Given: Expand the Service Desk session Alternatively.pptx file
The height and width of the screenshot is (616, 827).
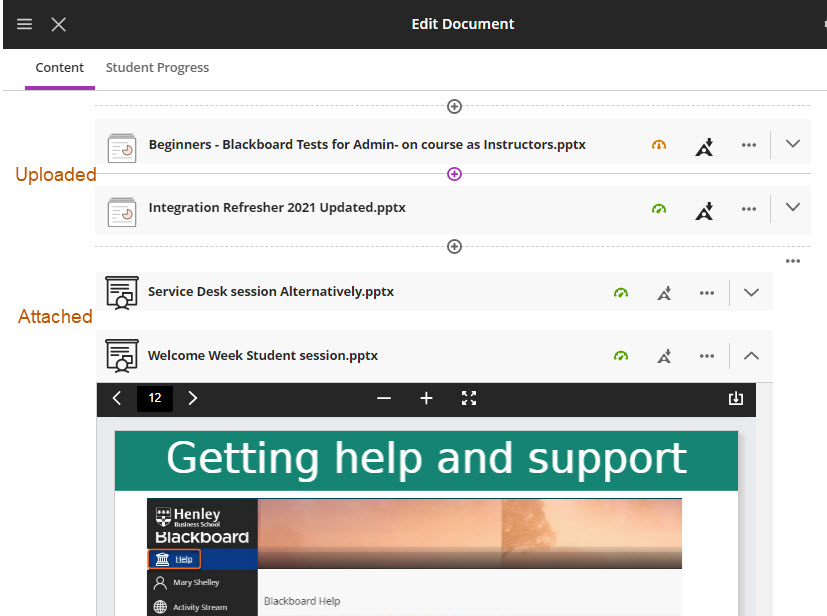Looking at the screenshot, I should pos(751,292).
